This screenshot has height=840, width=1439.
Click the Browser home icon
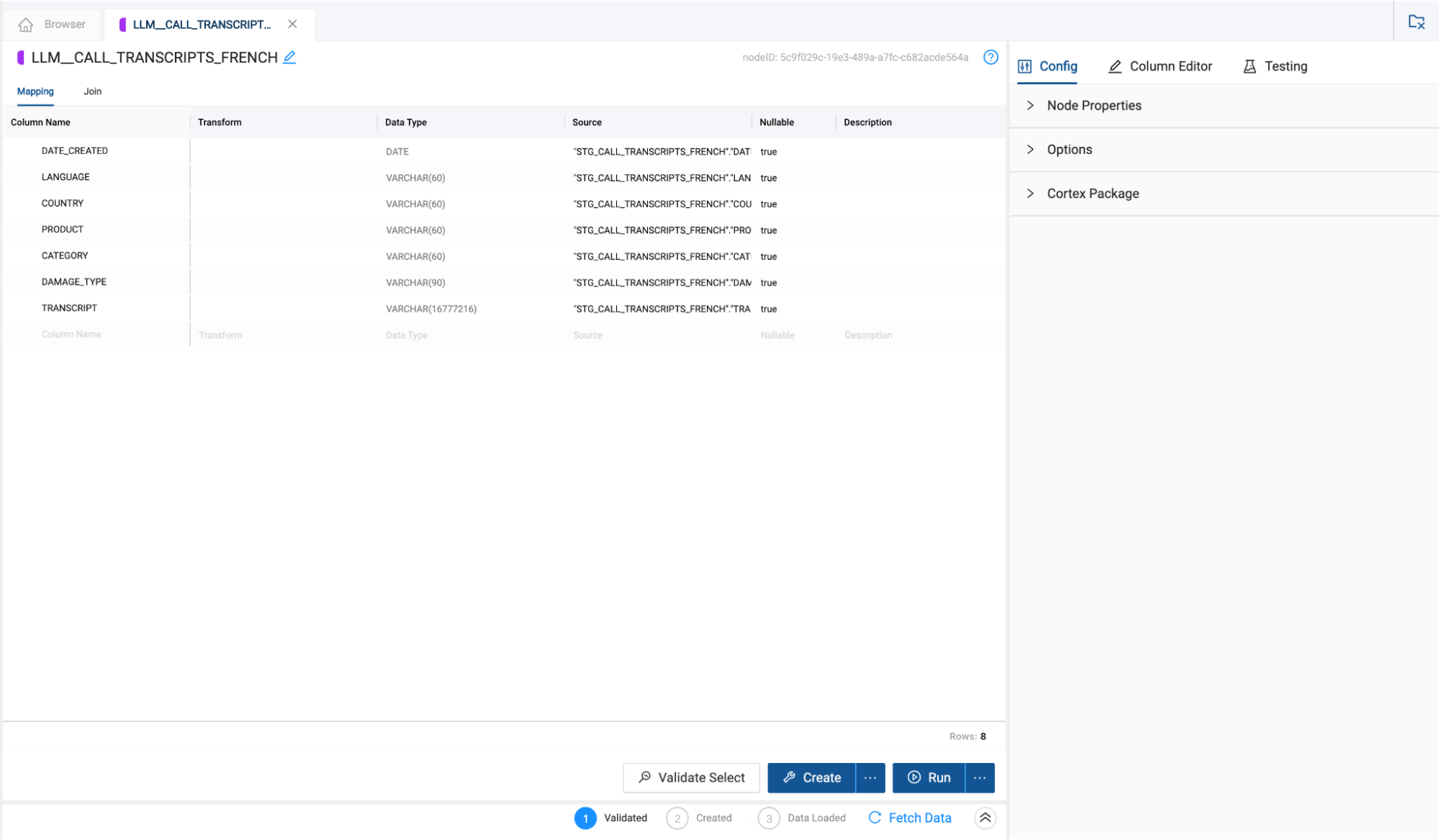click(x=26, y=24)
